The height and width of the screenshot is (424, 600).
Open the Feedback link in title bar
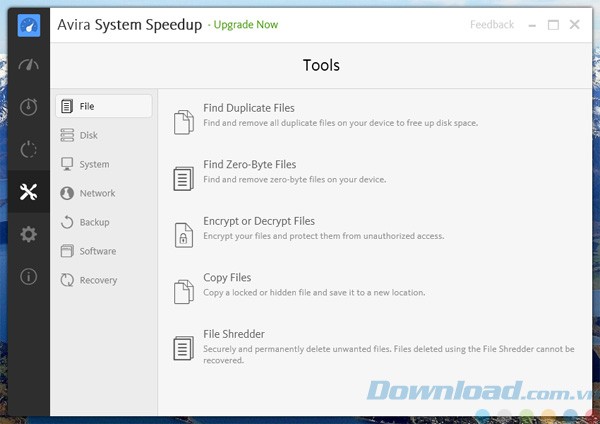coord(492,25)
